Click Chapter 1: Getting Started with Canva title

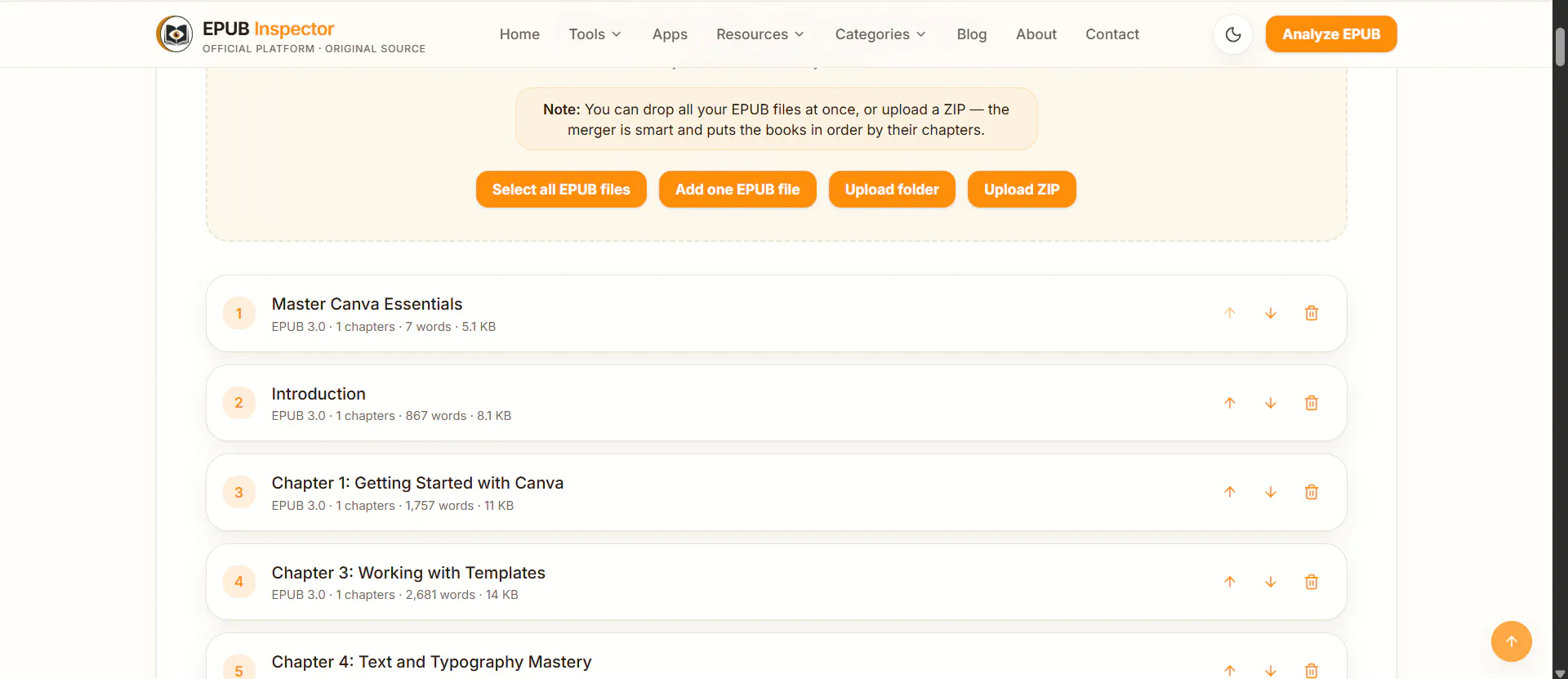417,483
